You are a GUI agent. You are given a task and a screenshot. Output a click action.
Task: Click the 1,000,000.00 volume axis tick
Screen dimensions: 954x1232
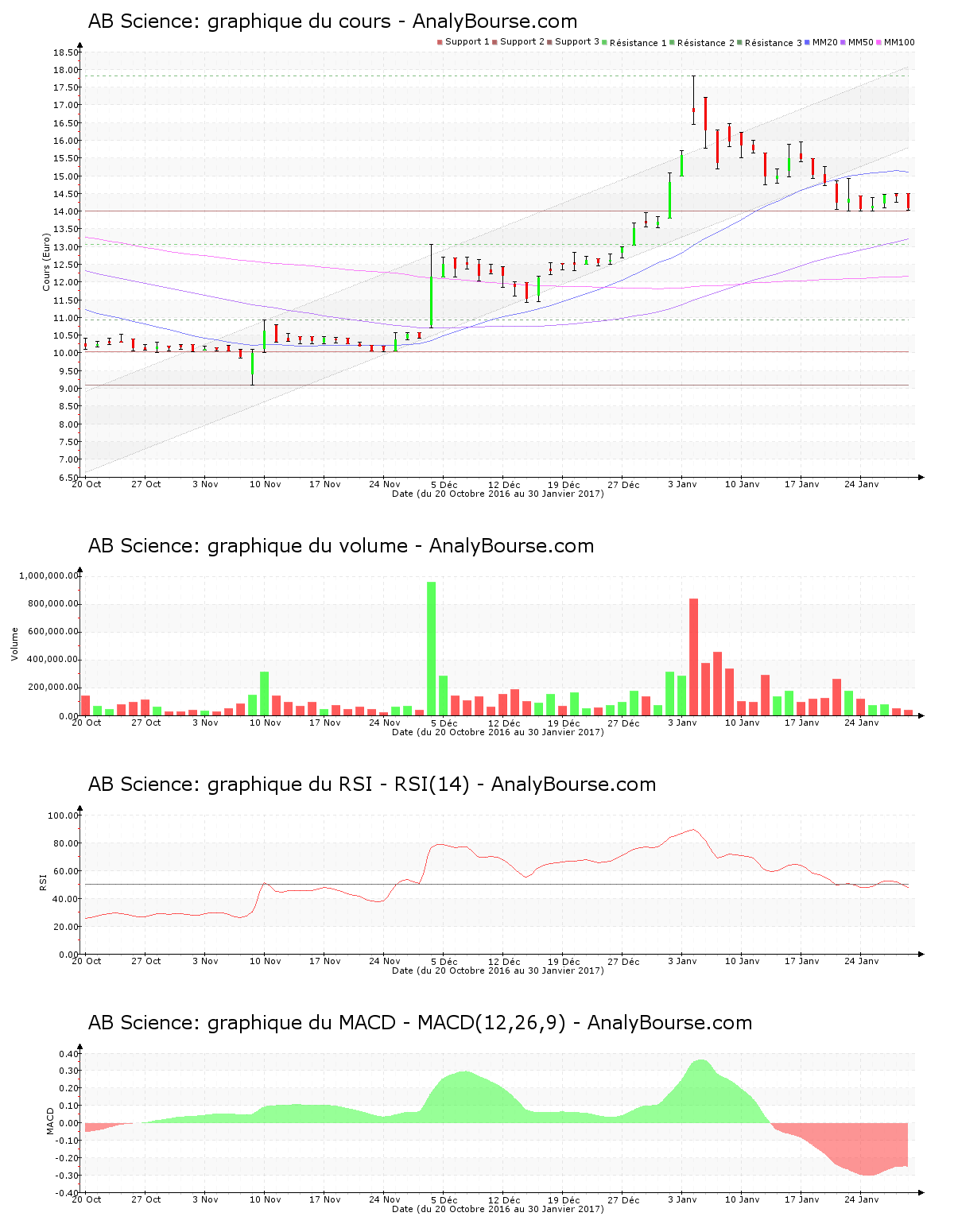[48, 575]
